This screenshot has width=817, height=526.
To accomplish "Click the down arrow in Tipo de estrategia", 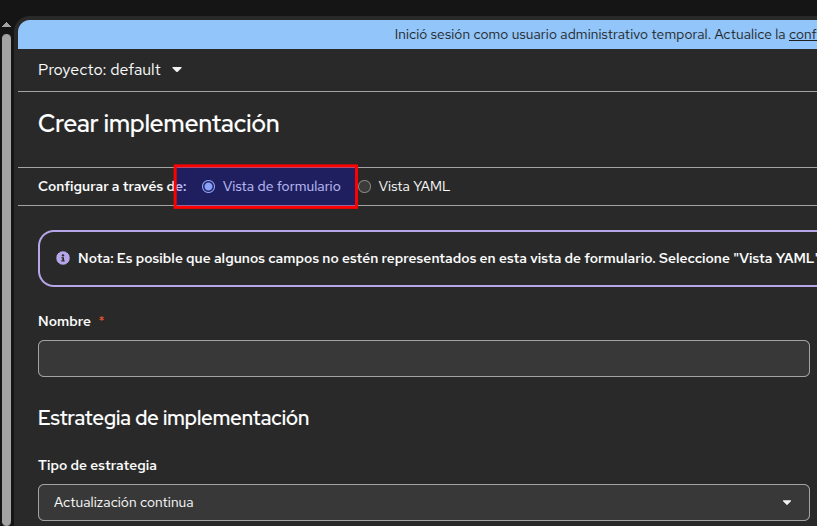I will coord(787,502).
